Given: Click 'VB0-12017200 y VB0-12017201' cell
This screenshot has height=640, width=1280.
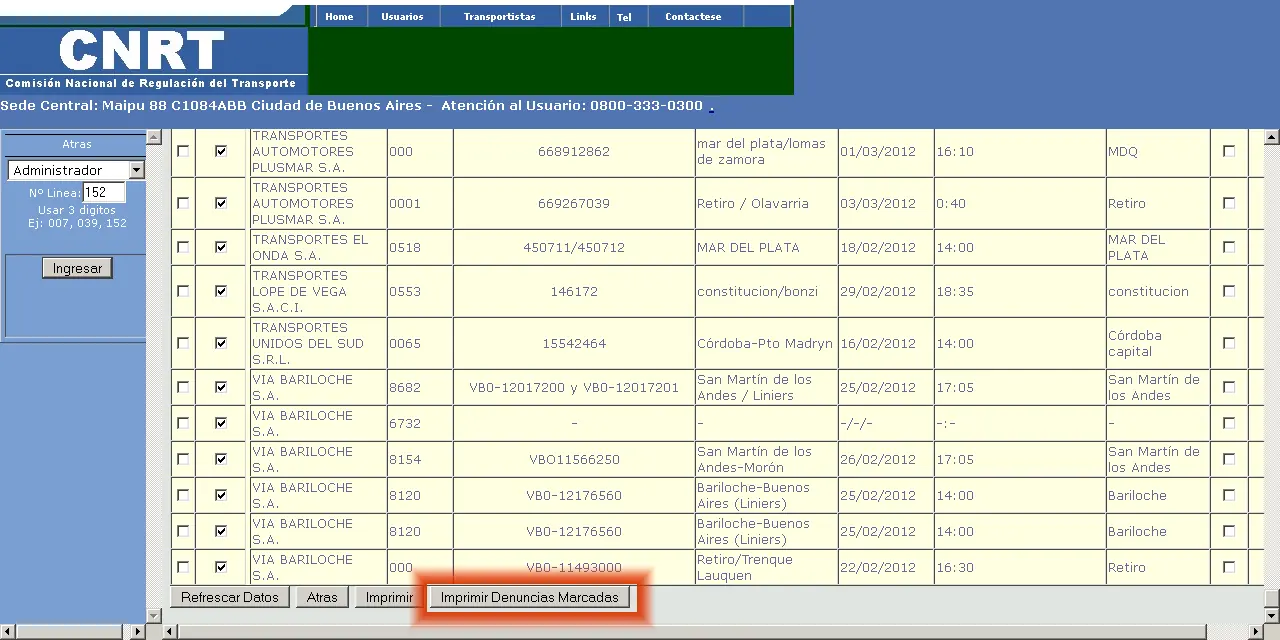Looking at the screenshot, I should [574, 387].
